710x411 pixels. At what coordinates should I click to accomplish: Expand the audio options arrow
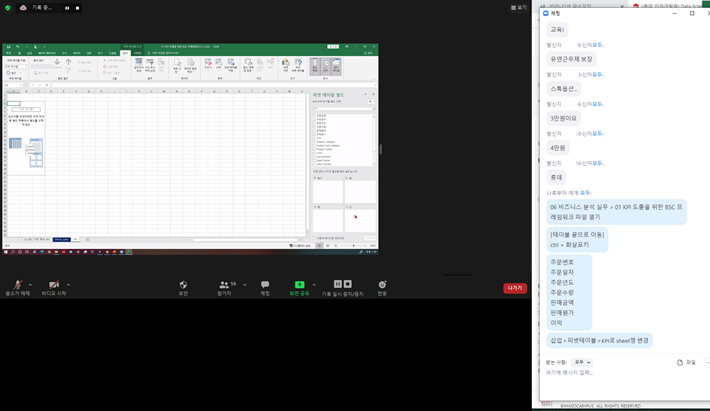click(x=30, y=284)
